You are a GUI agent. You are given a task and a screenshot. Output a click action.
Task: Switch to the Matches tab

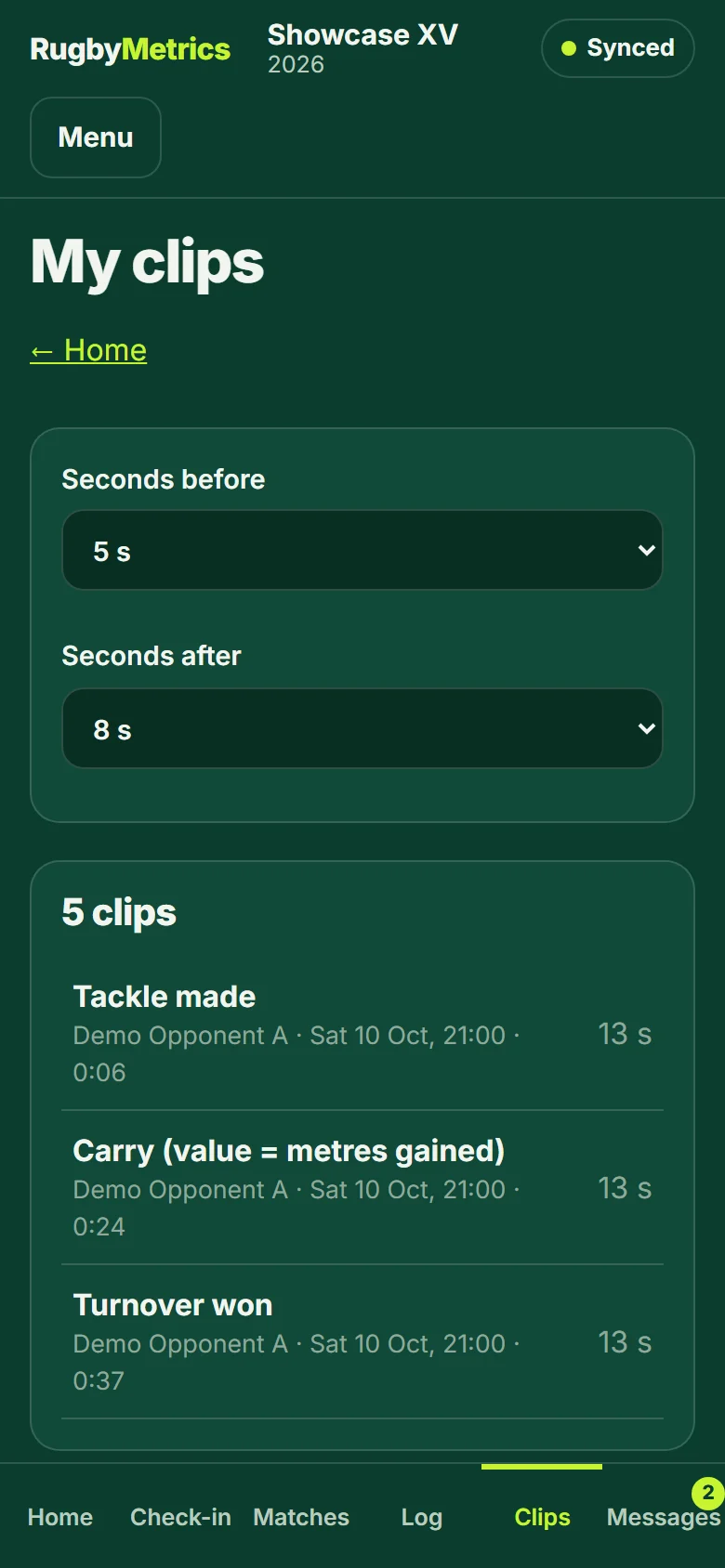click(x=301, y=1517)
